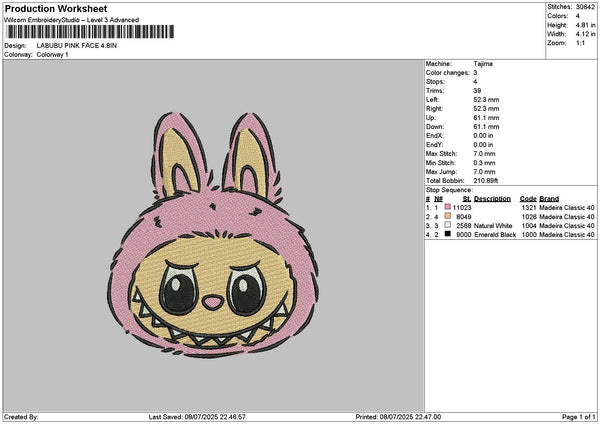Click the Zoom 1:1 value
Screen dimensions: 600x424
click(582, 43)
